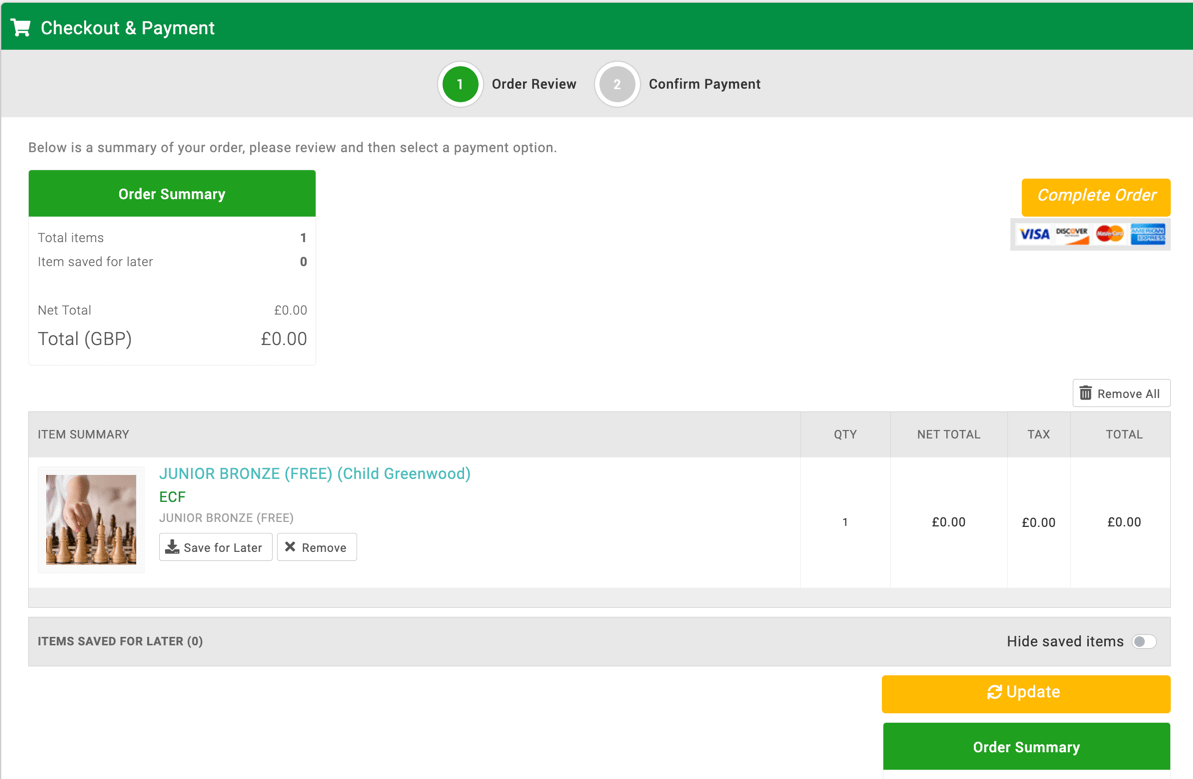Click the Checkout & Payment title
Viewport: 1193px width, 779px height.
pos(127,28)
